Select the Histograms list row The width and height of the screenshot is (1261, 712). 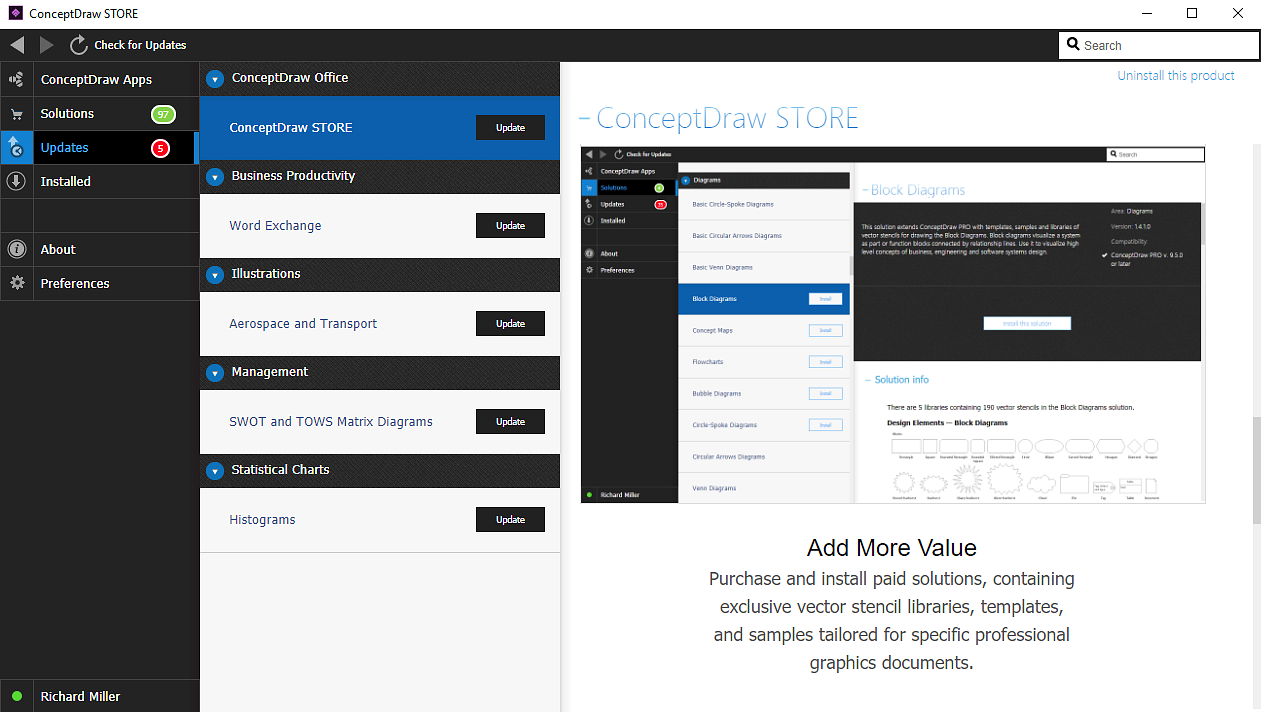[x=380, y=520]
